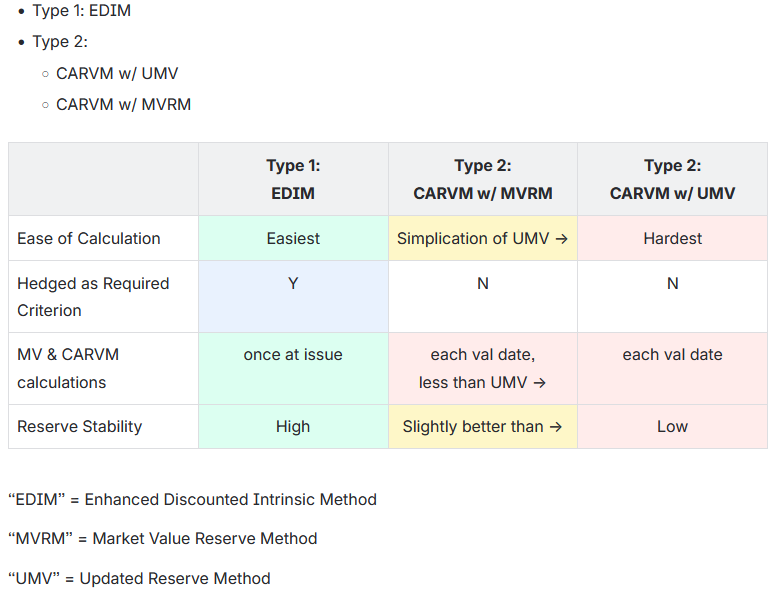Viewport: 780px width, 595px height.
Task: Click the 'CARVM w/ MVRM' sub-bullet
Action: tap(123, 105)
